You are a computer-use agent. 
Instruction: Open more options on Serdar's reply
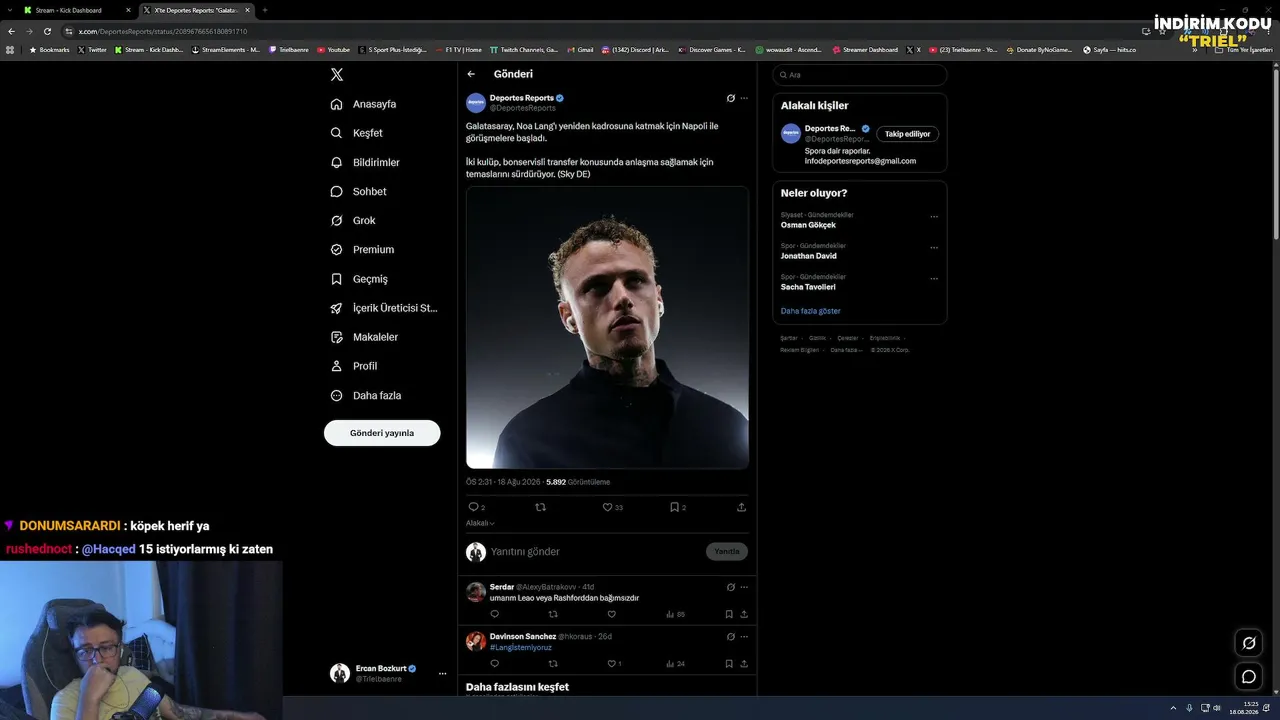point(744,587)
